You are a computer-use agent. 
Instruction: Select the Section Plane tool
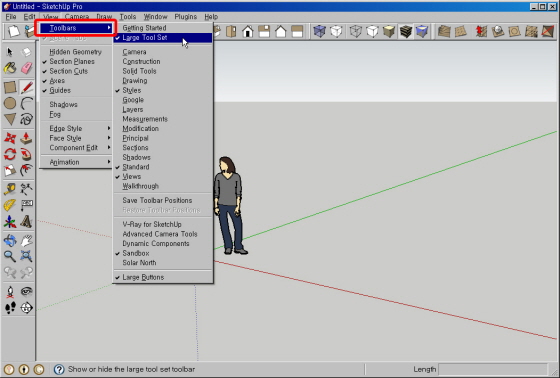click(26, 308)
